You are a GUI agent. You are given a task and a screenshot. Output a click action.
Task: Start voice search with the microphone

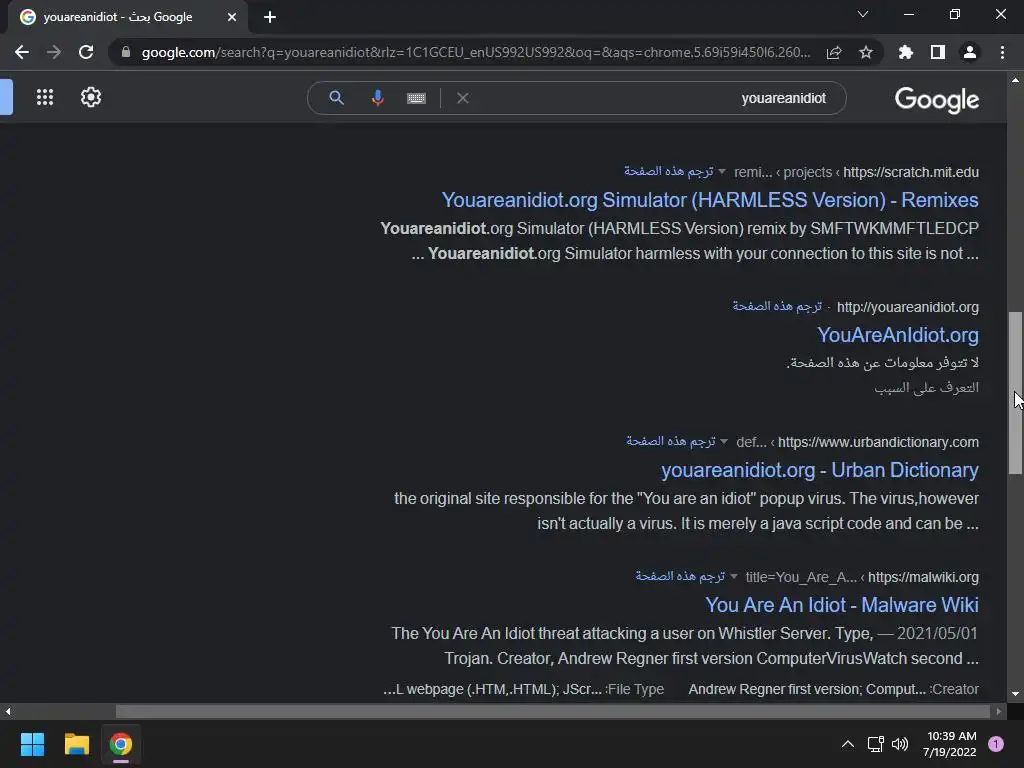coord(377,98)
